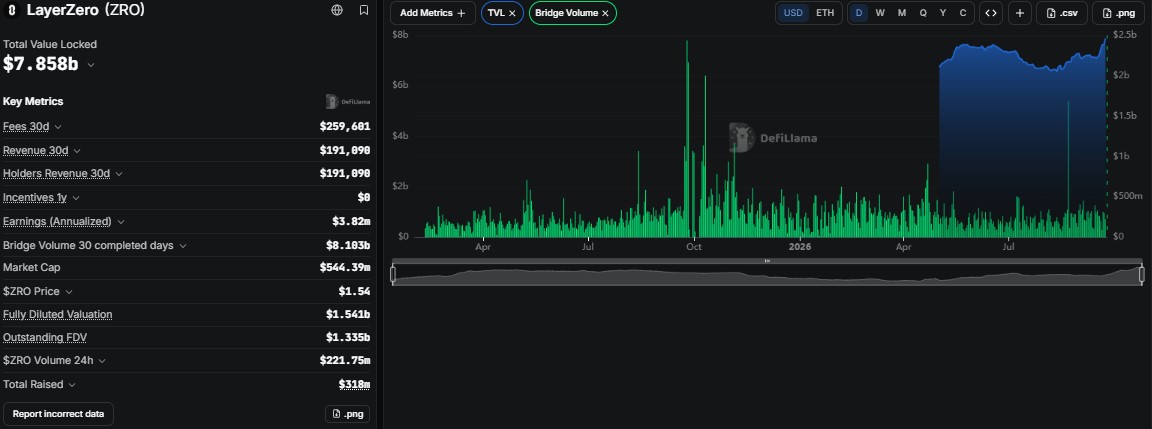The height and width of the screenshot is (429, 1152).
Task: Download the chart as .png
Action: (1117, 13)
